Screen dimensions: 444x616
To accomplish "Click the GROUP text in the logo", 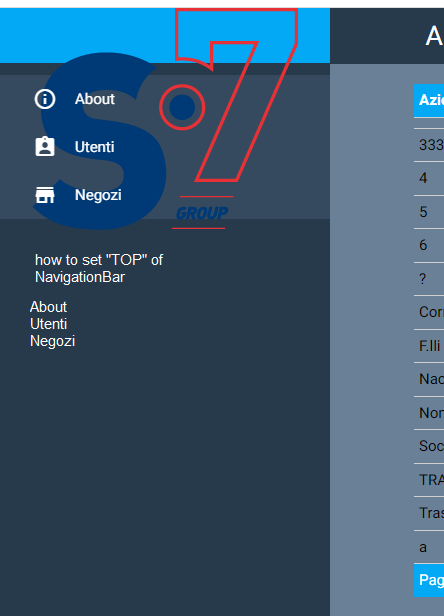I will point(202,213).
